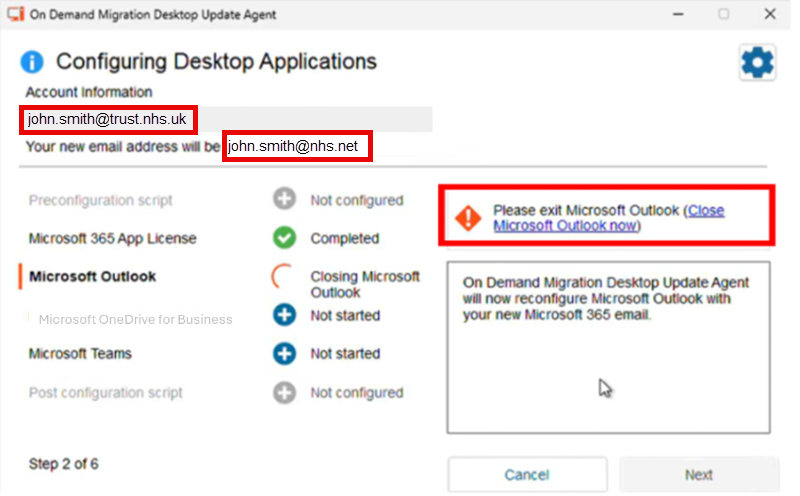Open settings via the blue gear icon

757,63
